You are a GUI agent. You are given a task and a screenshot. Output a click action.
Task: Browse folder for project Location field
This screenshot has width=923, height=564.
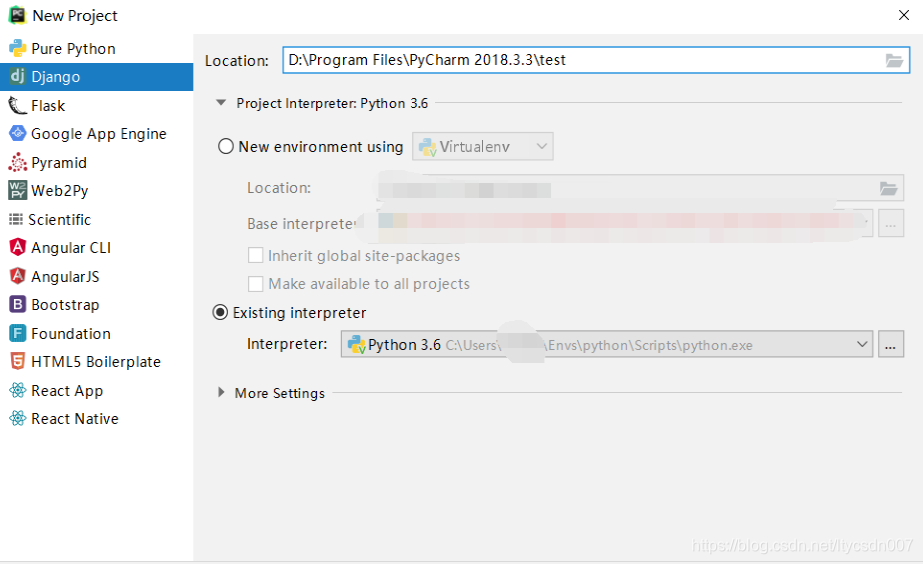point(894,60)
